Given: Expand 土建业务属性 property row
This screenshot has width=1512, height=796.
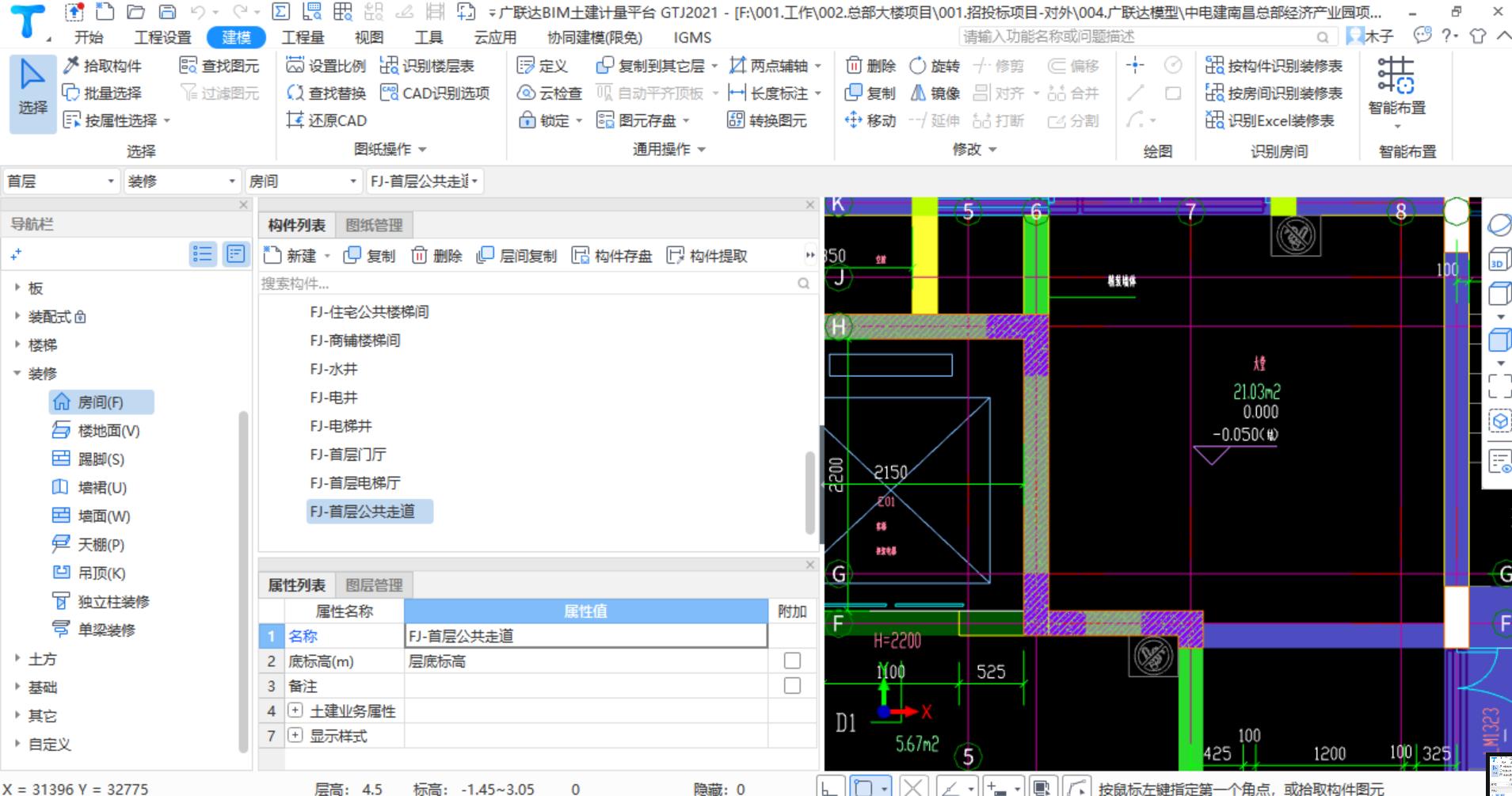Looking at the screenshot, I should pos(295,710).
